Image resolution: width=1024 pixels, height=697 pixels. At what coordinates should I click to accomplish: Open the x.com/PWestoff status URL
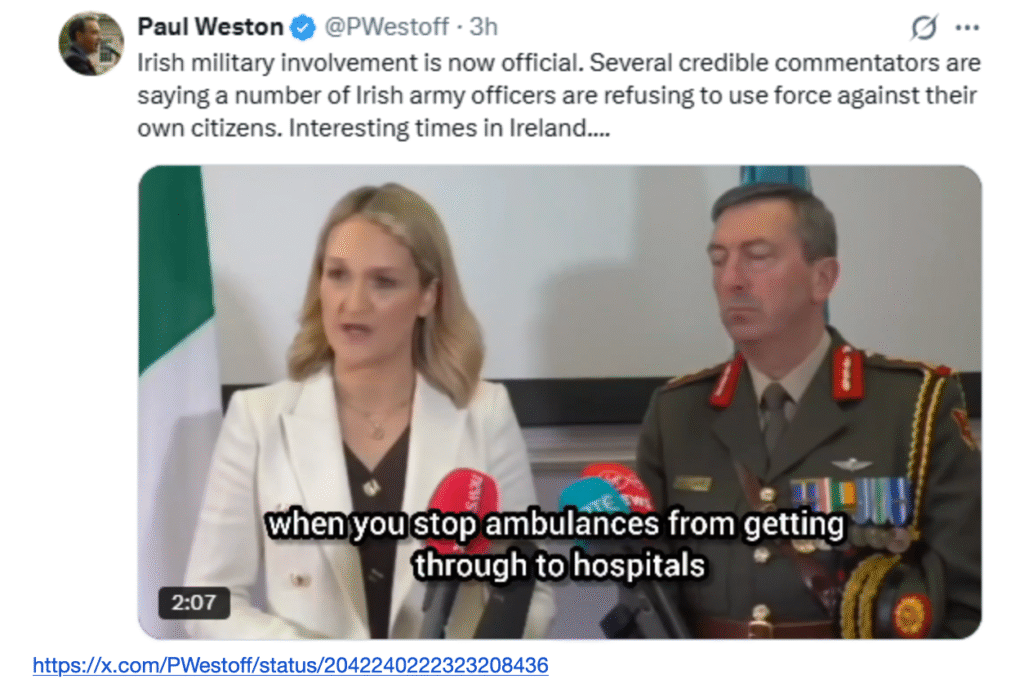[291, 665]
